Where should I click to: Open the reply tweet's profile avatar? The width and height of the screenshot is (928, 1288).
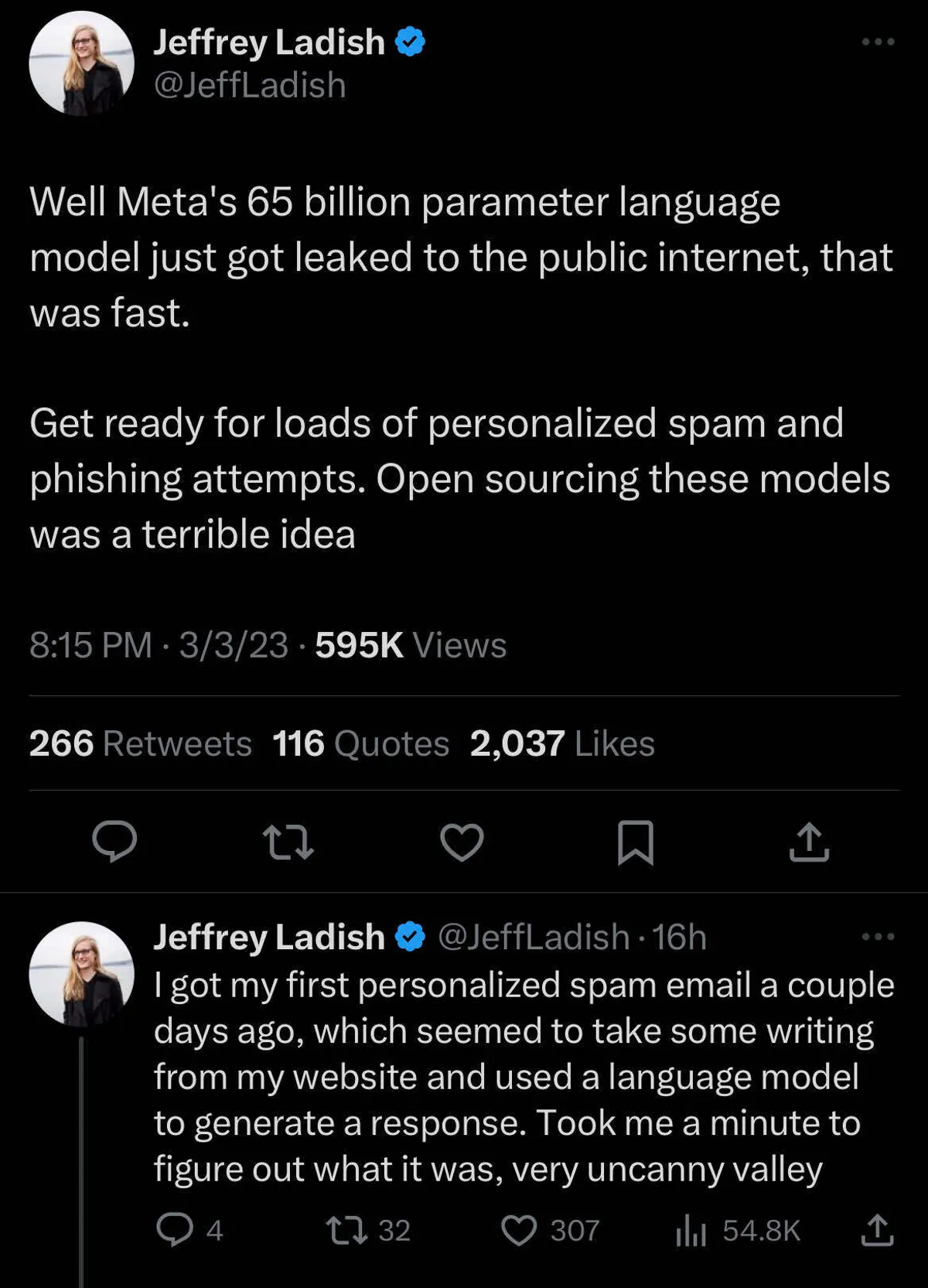click(x=81, y=973)
